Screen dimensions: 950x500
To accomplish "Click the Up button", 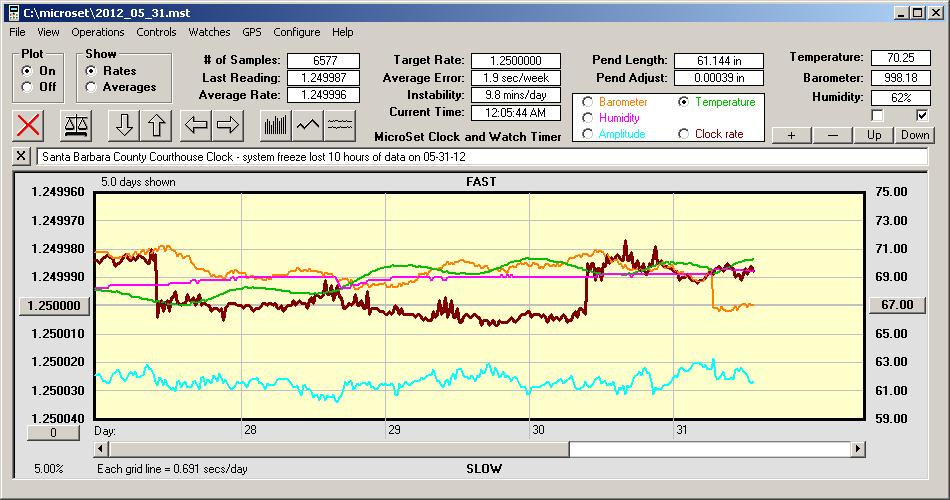I will (x=874, y=135).
